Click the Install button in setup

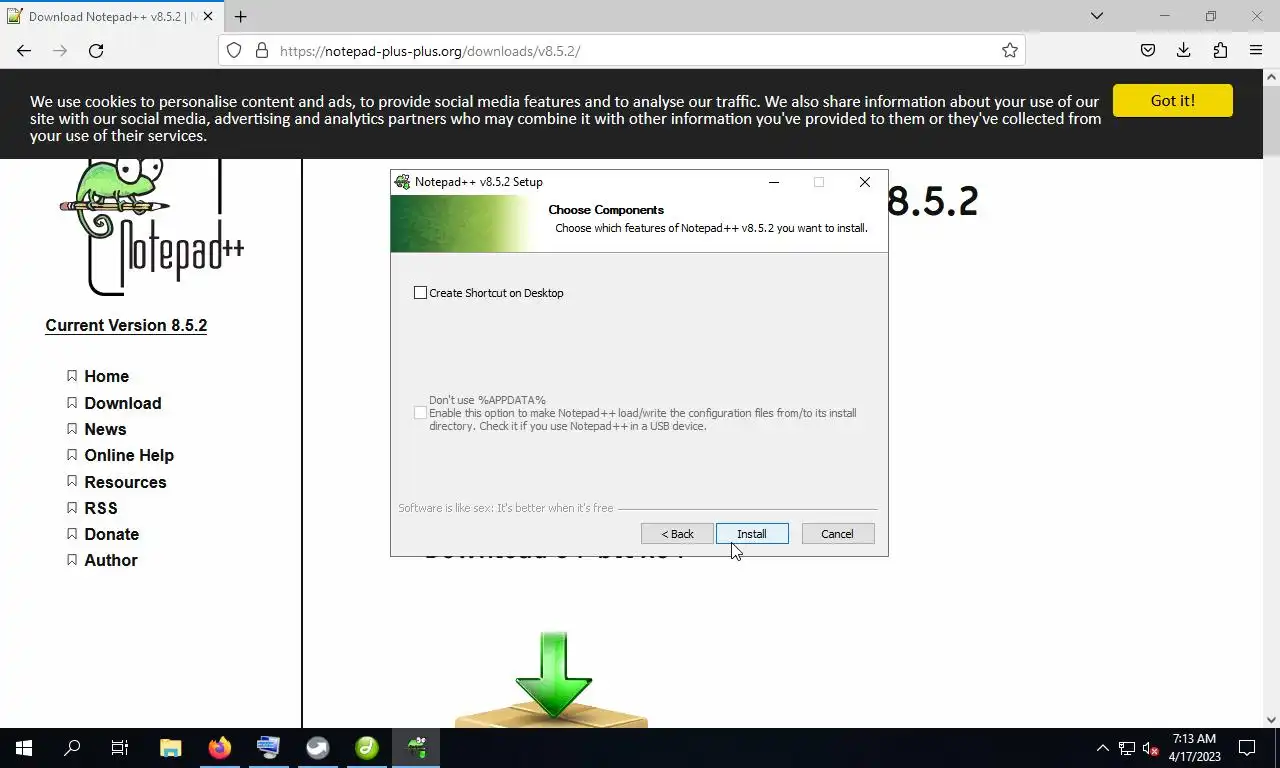(x=752, y=534)
